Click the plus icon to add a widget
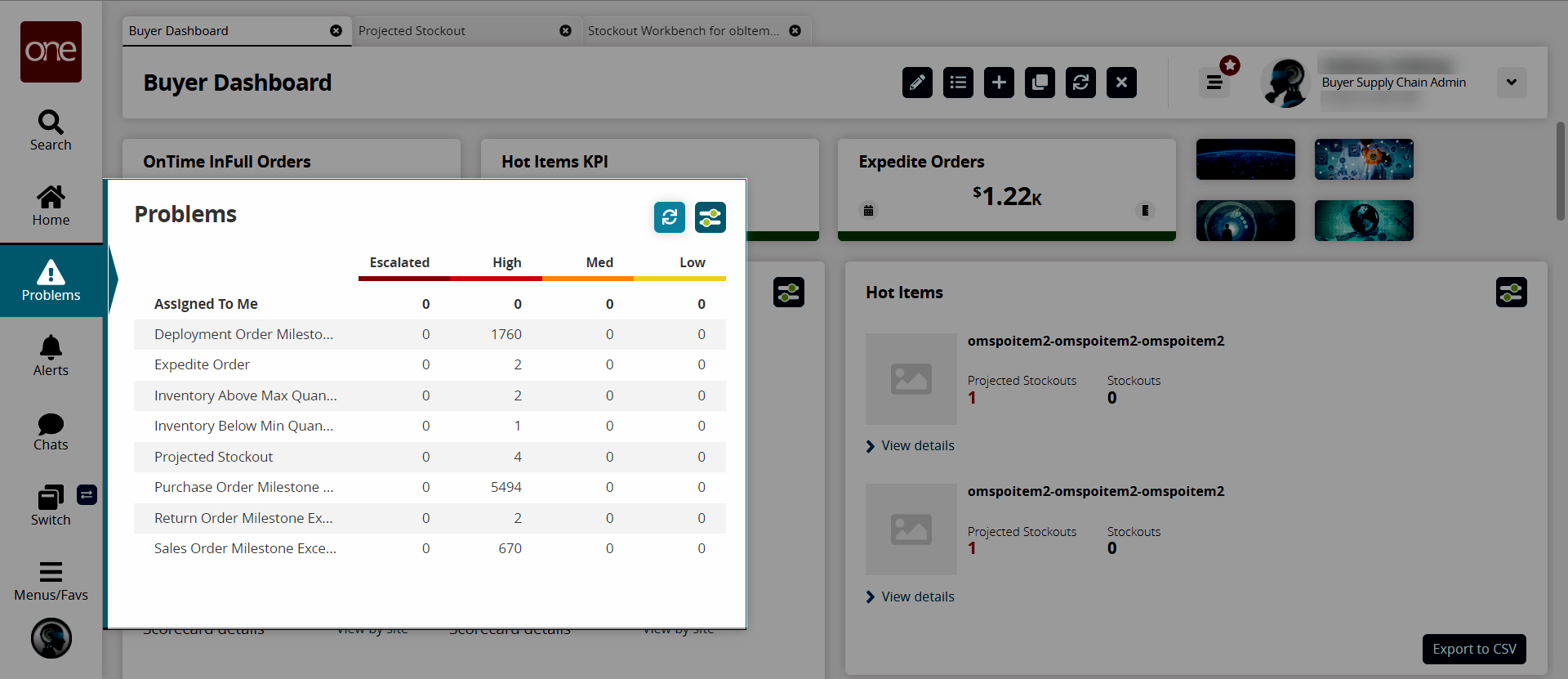 click(x=999, y=83)
